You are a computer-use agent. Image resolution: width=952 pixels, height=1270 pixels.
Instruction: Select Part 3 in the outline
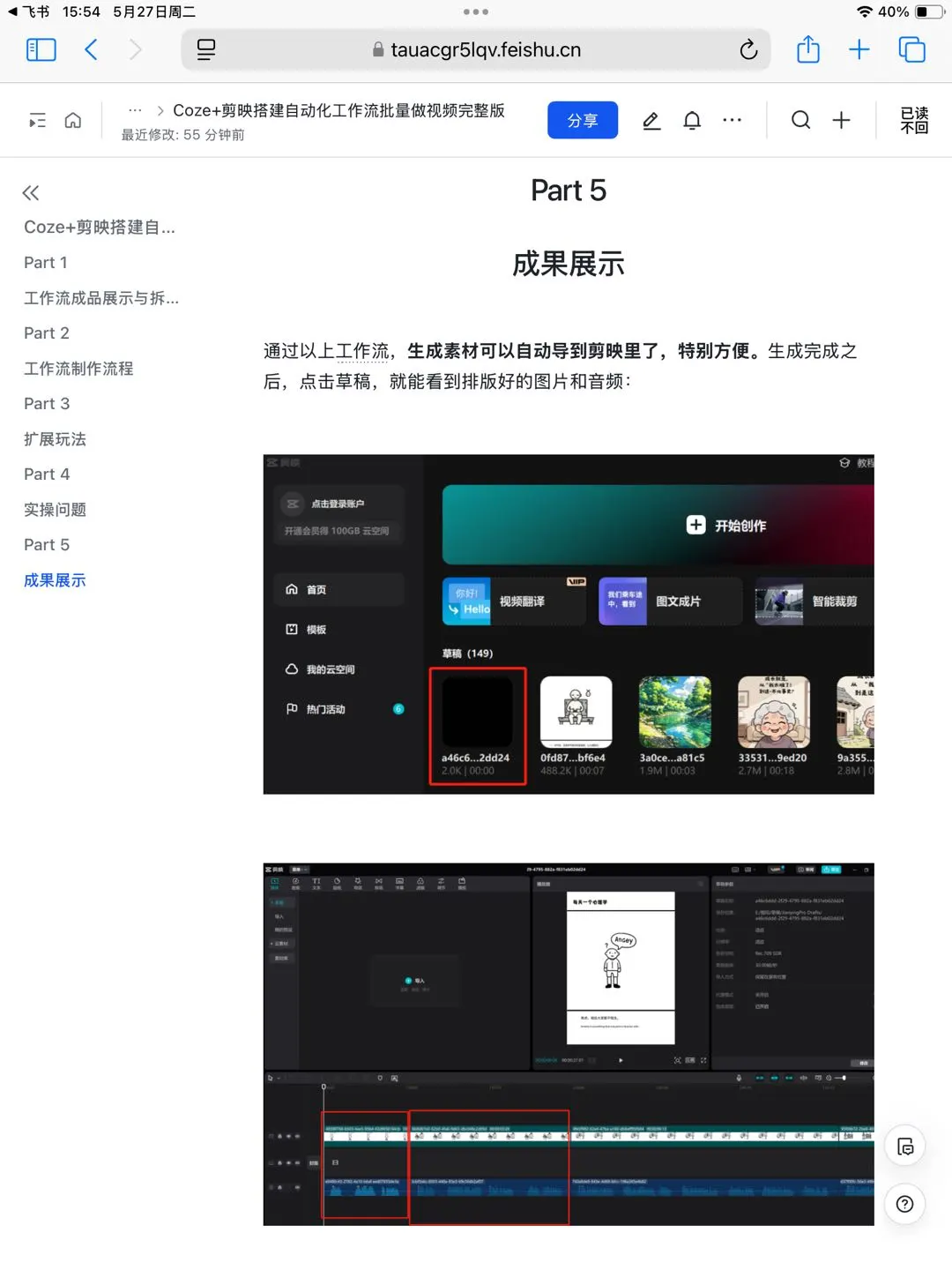click(47, 403)
